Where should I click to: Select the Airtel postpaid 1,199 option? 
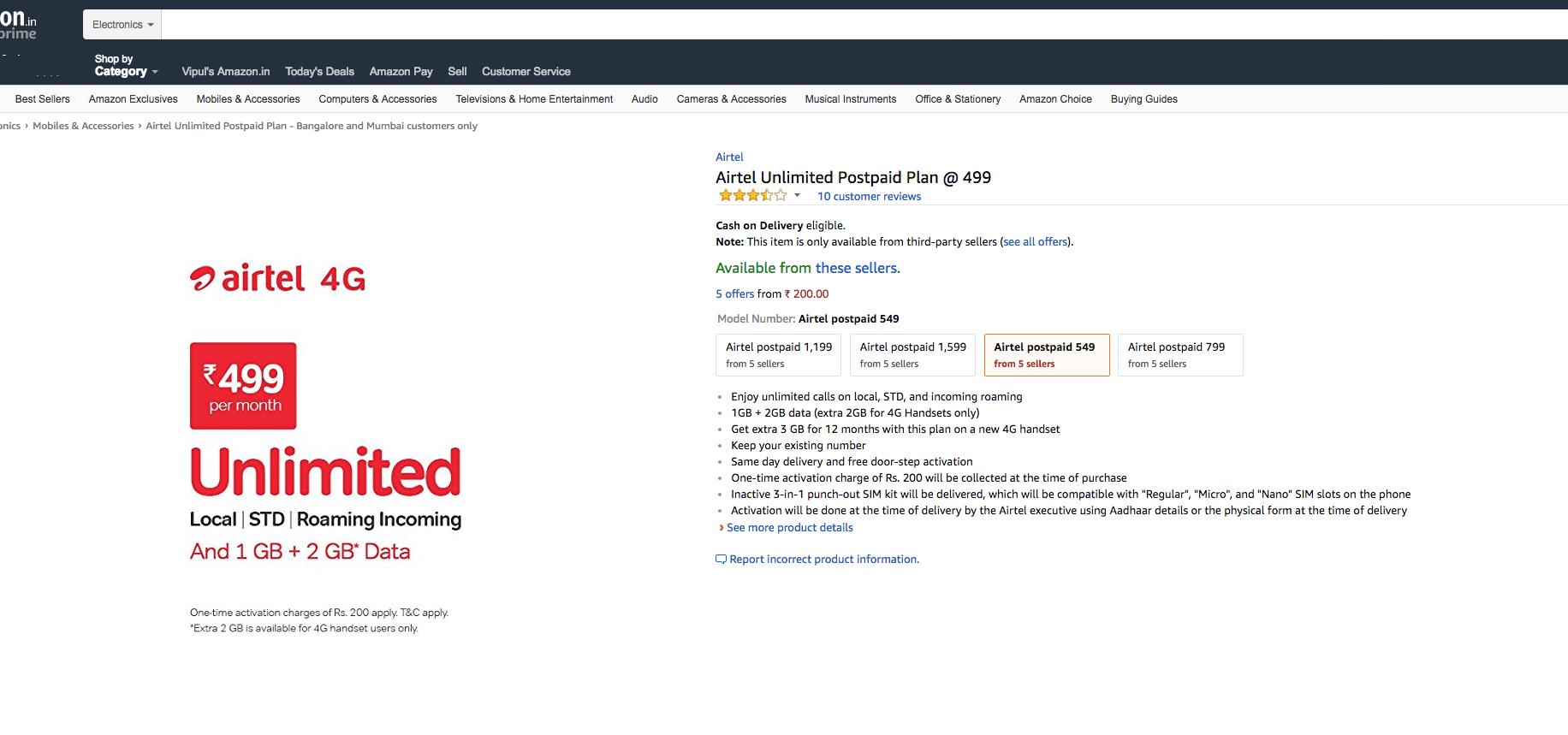[778, 355]
